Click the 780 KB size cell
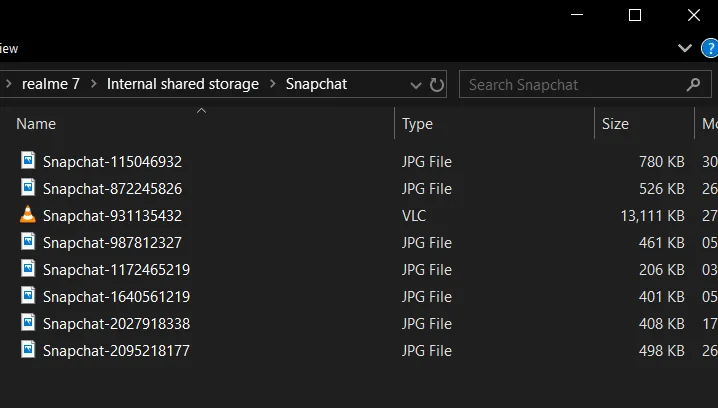This screenshot has width=718, height=408. pyautogui.click(x=662, y=162)
